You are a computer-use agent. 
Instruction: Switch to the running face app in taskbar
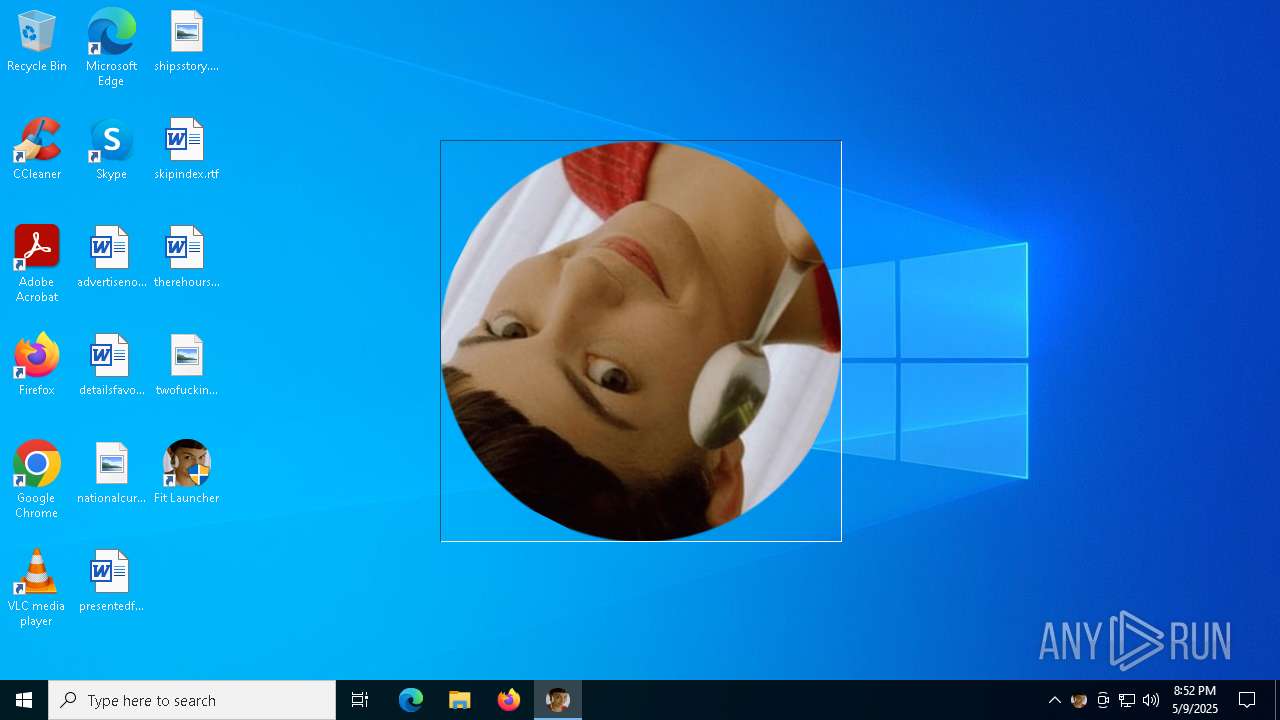(558, 700)
